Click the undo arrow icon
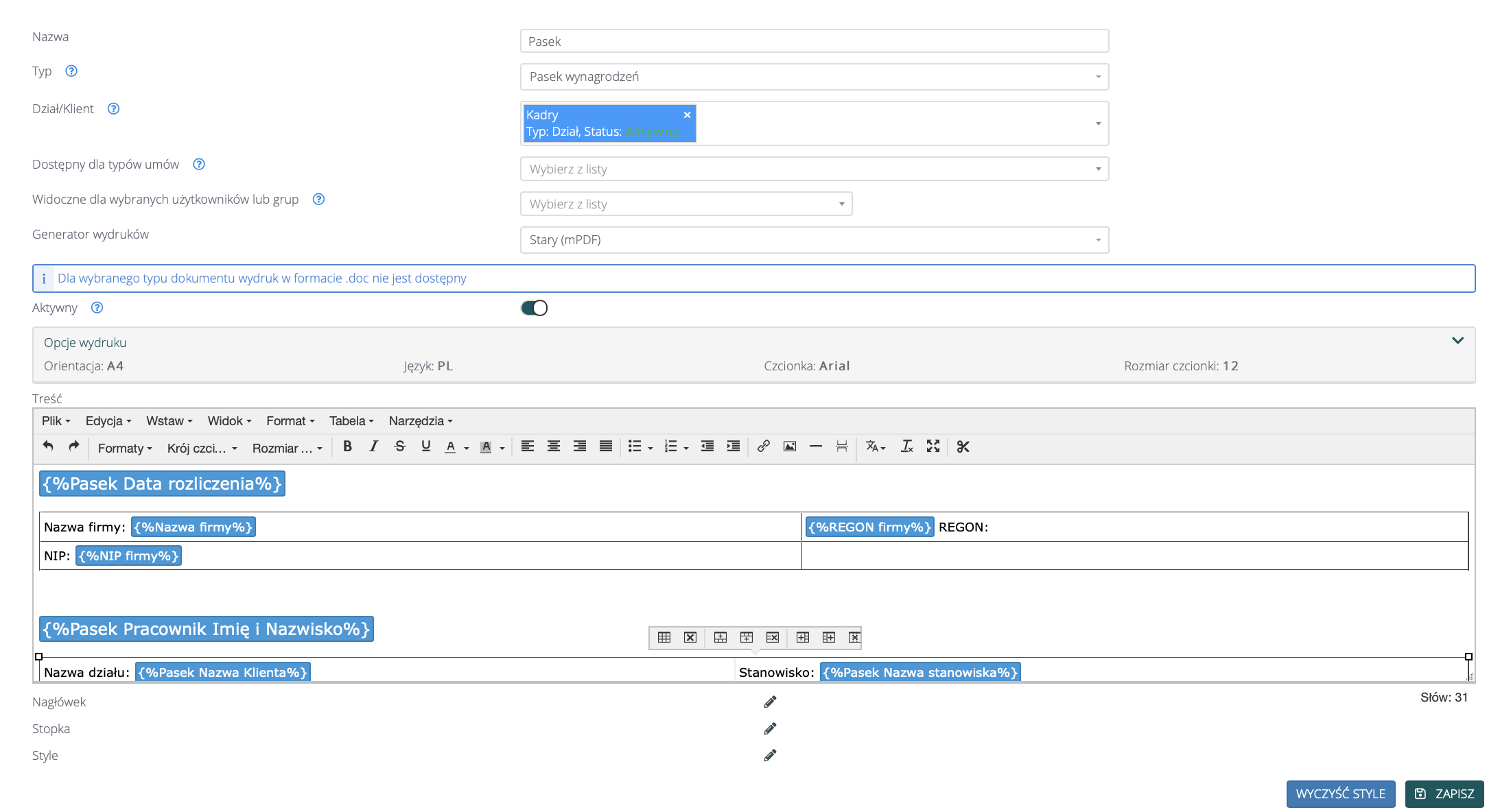The height and width of the screenshot is (812, 1500). pos(48,446)
